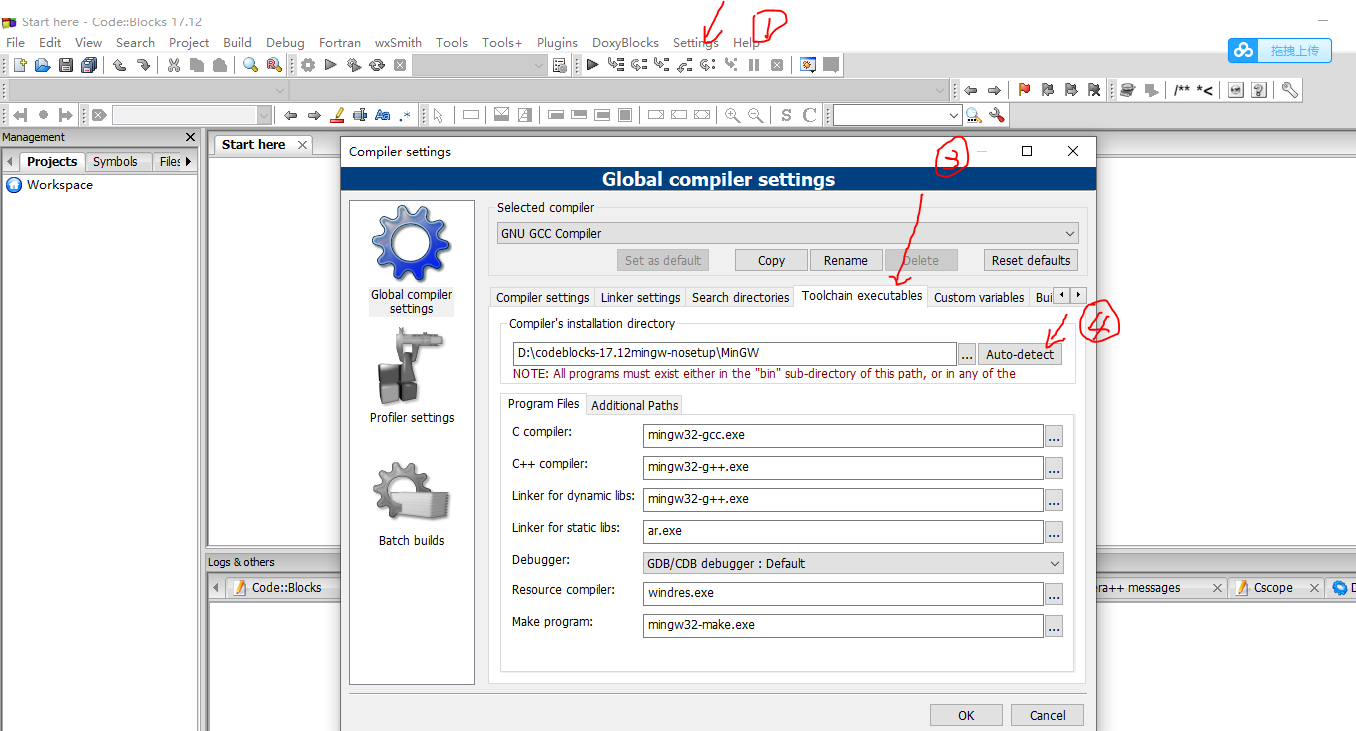Open Find with the magnifier icon
The height and width of the screenshot is (731, 1356).
(x=250, y=65)
